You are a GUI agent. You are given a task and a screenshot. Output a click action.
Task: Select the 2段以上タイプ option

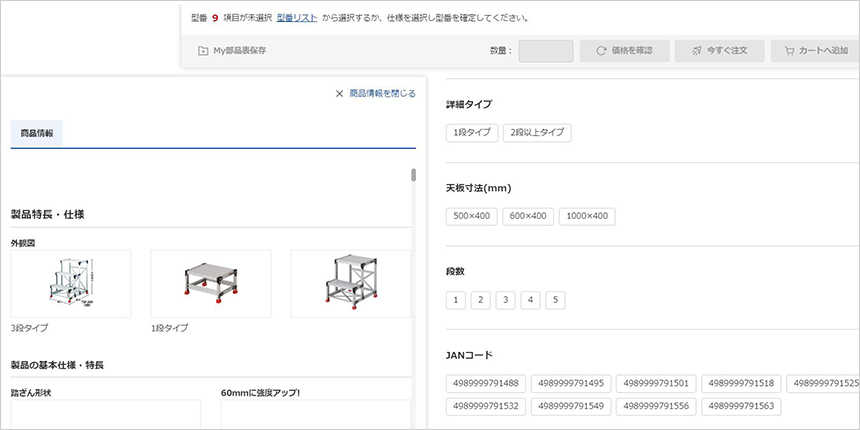coord(536,132)
